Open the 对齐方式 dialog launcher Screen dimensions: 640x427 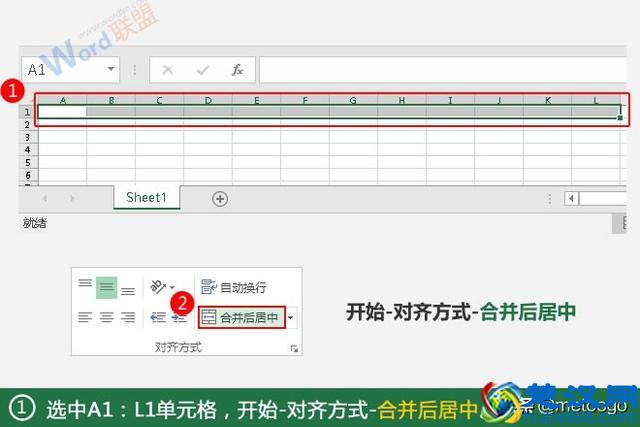pos(294,348)
